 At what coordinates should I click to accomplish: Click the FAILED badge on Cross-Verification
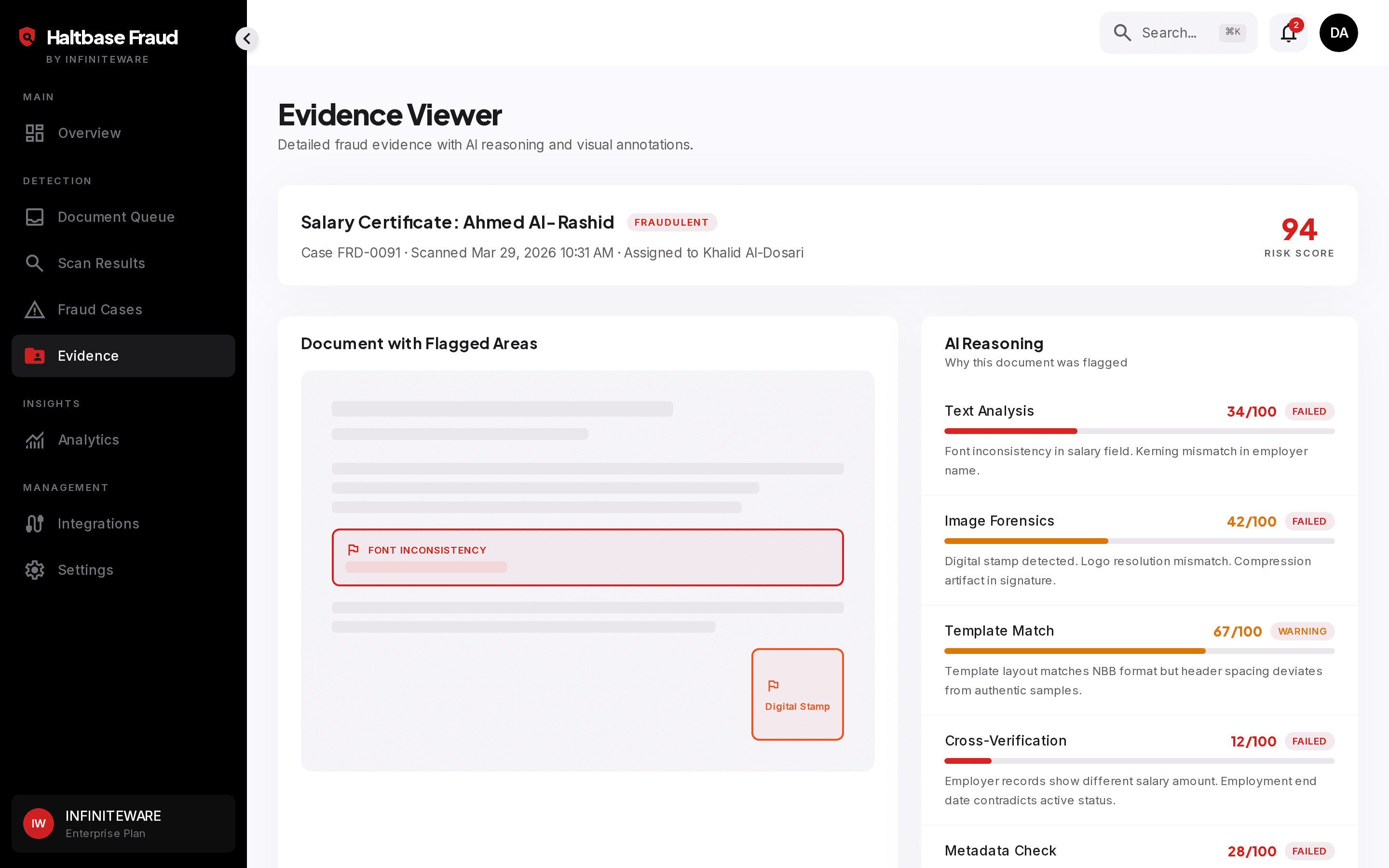[1309, 741]
